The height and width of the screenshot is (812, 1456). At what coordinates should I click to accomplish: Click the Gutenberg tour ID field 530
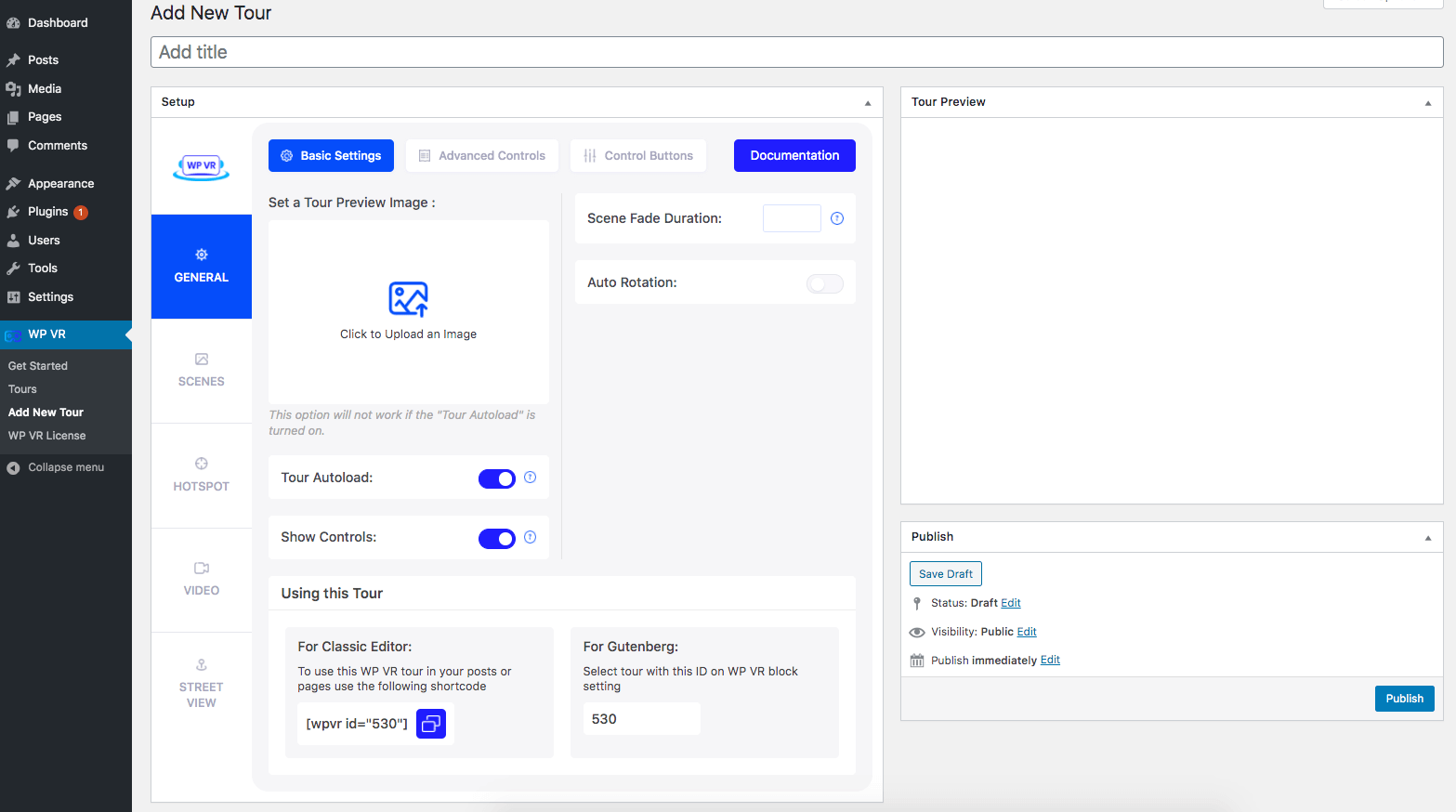(641, 719)
